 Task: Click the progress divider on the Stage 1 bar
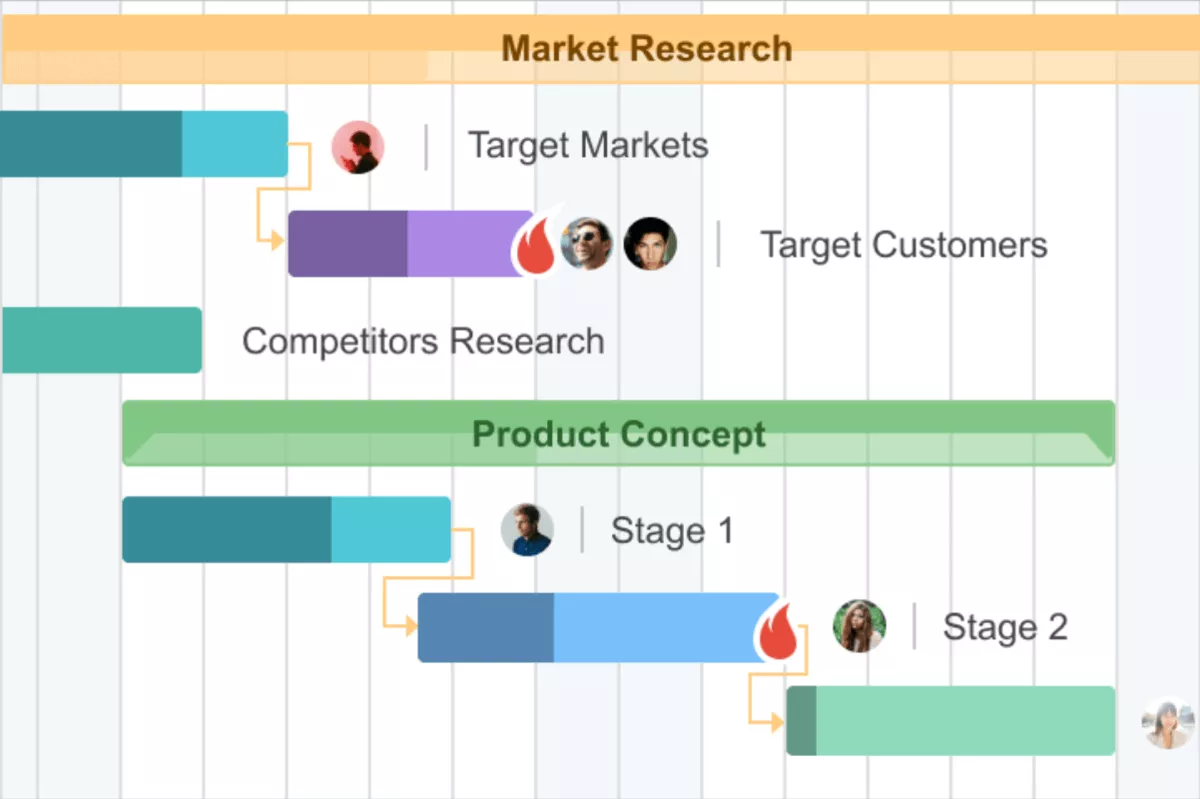(x=332, y=530)
